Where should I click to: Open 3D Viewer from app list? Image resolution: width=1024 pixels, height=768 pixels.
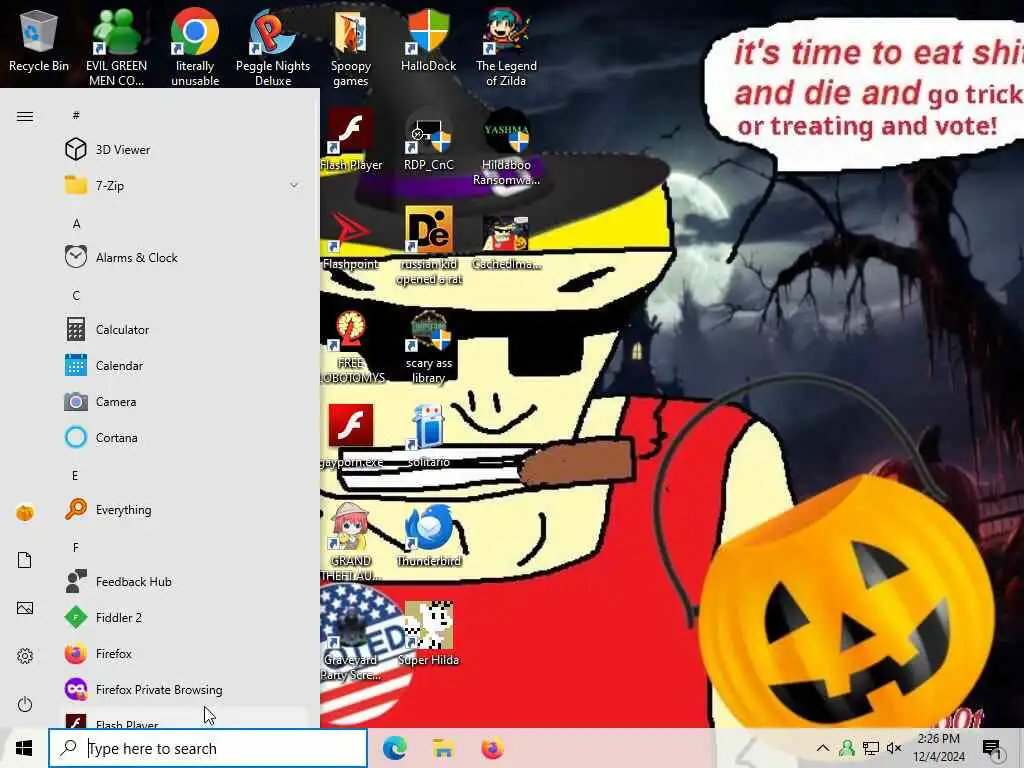tap(184, 150)
